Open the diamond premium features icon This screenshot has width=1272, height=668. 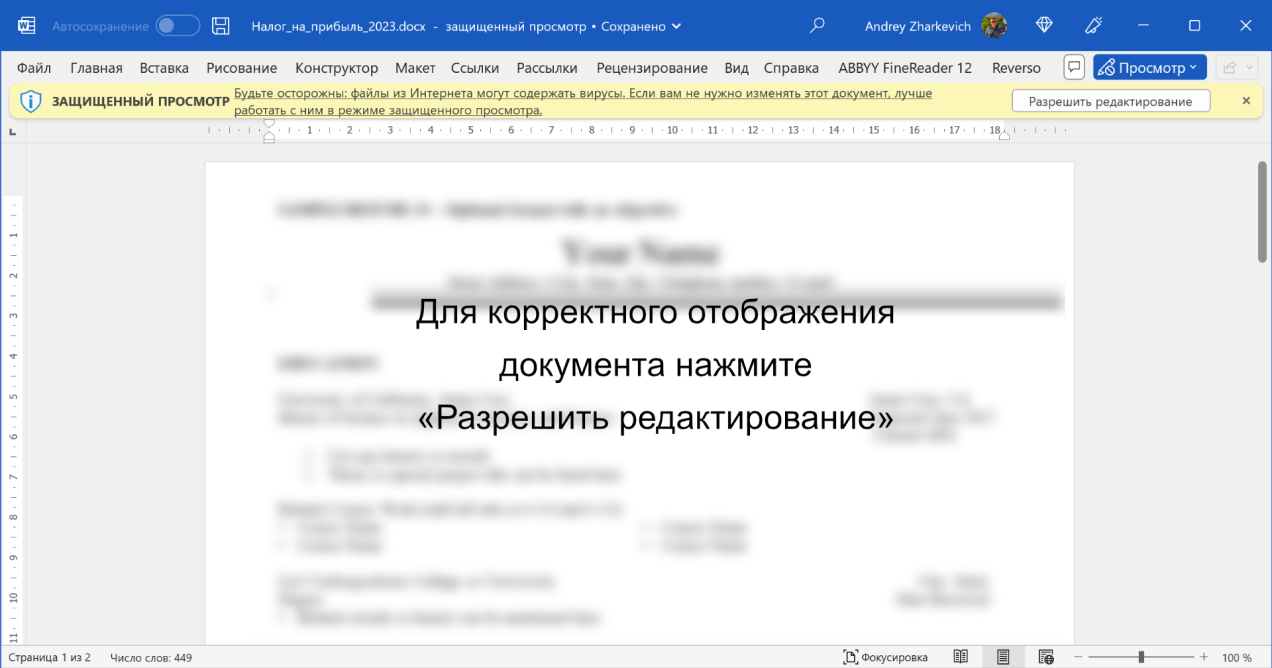(1044, 26)
